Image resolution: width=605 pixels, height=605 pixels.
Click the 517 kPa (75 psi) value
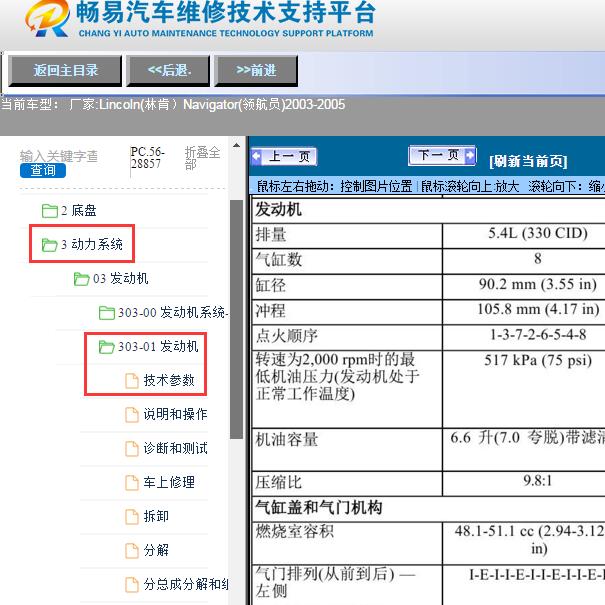click(x=538, y=360)
